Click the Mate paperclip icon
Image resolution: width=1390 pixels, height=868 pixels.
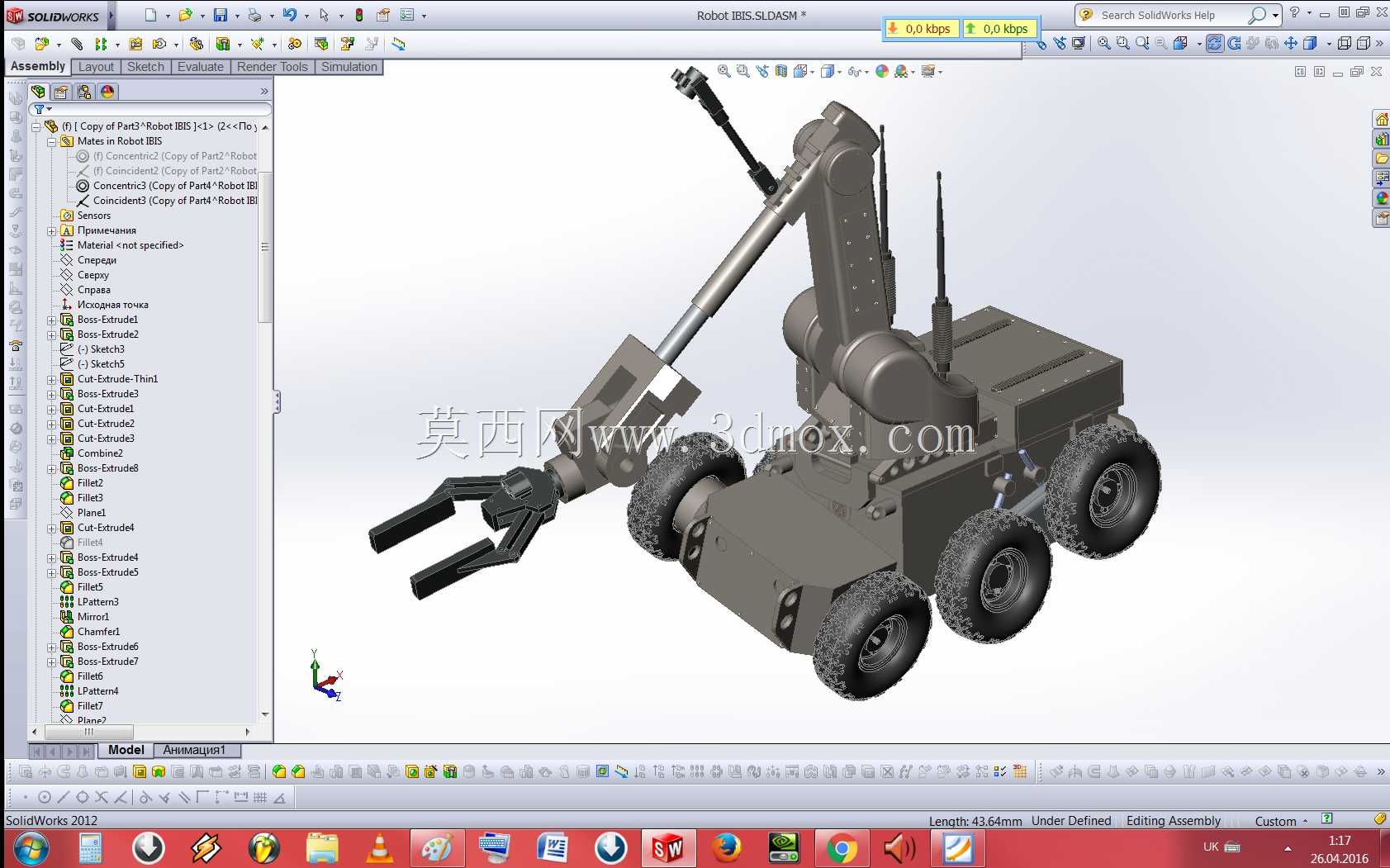tap(77, 44)
